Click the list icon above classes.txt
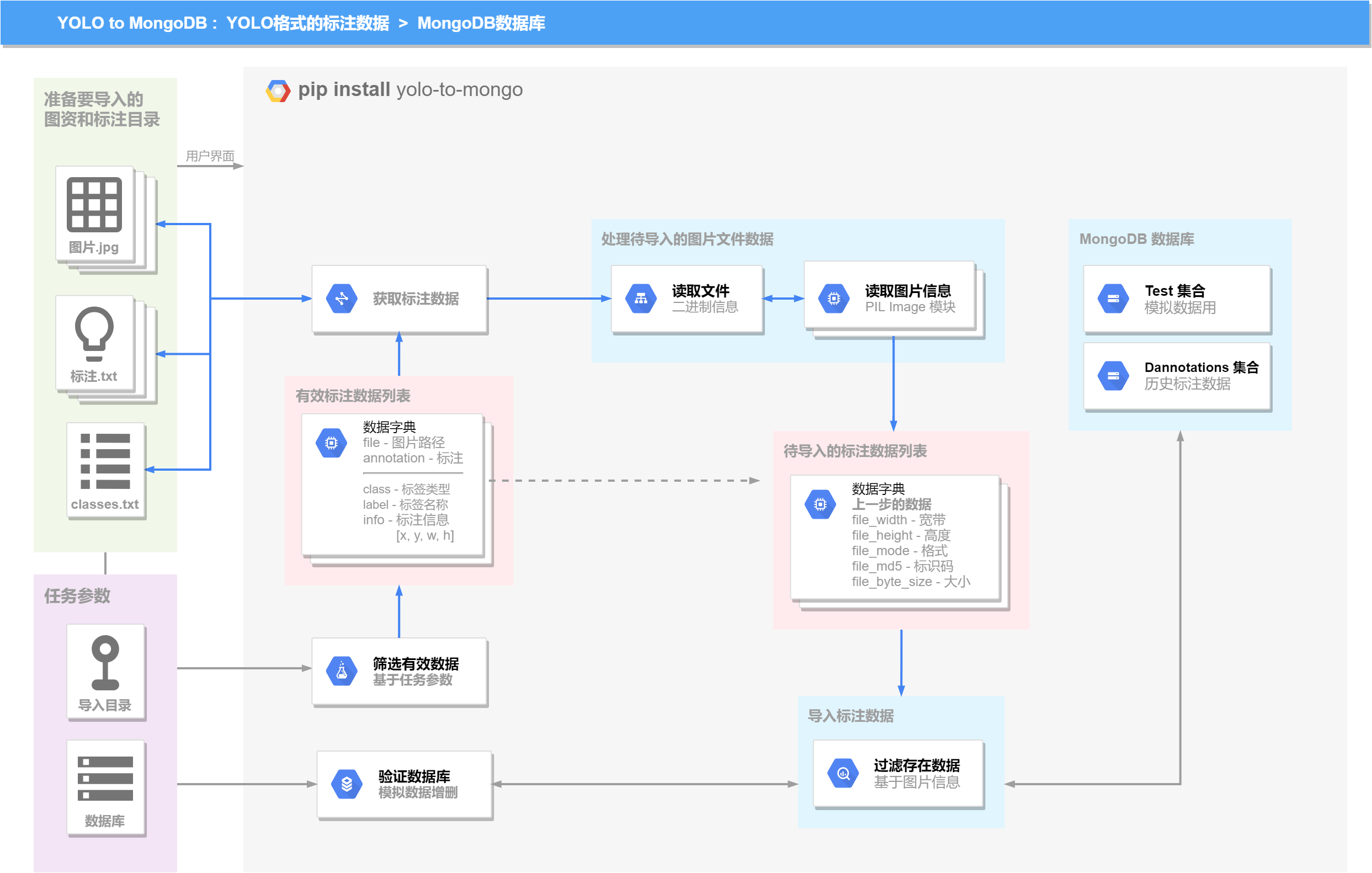The height and width of the screenshot is (873, 1372). pyautogui.click(x=105, y=461)
